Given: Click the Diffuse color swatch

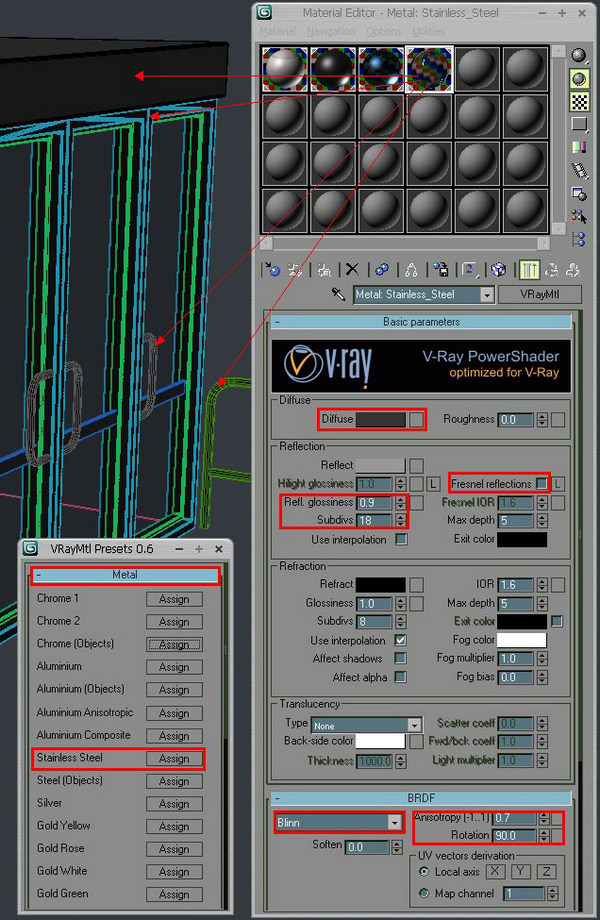Looking at the screenshot, I should pyautogui.click(x=380, y=420).
